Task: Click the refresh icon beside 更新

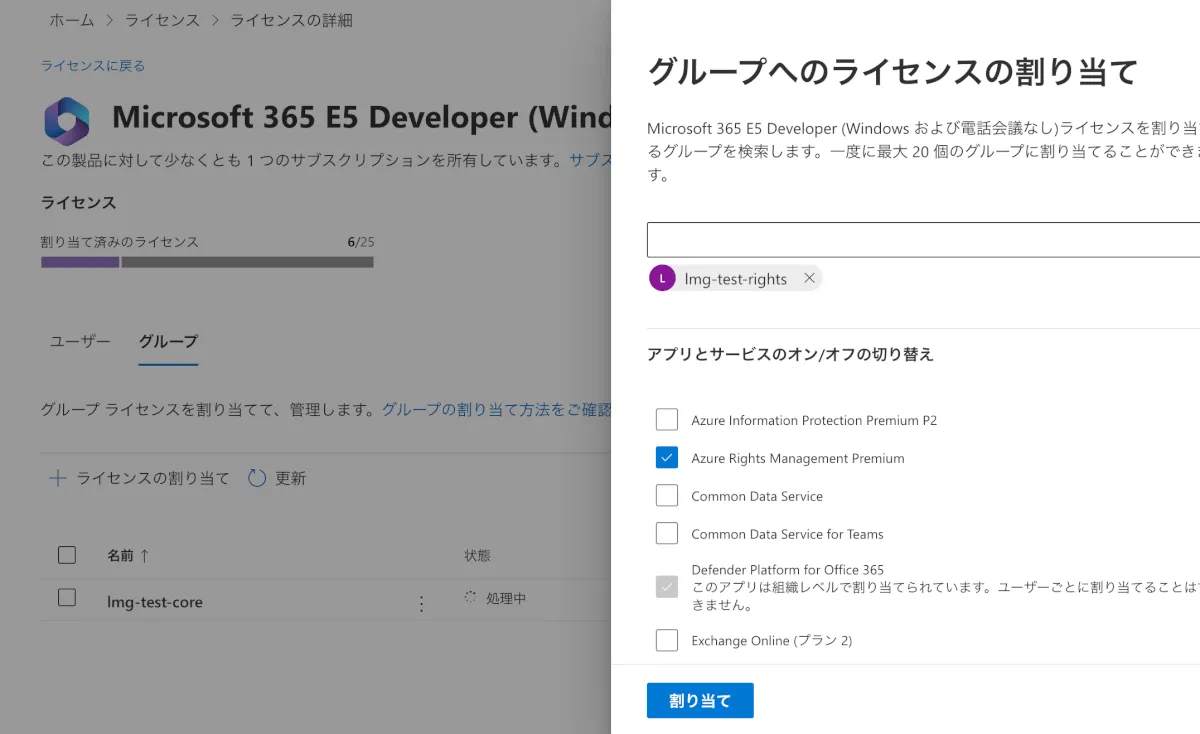Action: [257, 478]
